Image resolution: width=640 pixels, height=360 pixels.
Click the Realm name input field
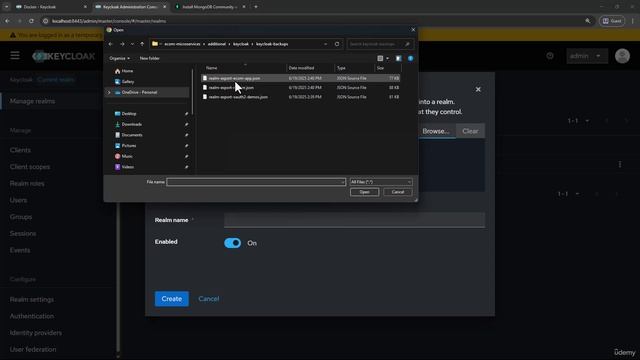354,220
